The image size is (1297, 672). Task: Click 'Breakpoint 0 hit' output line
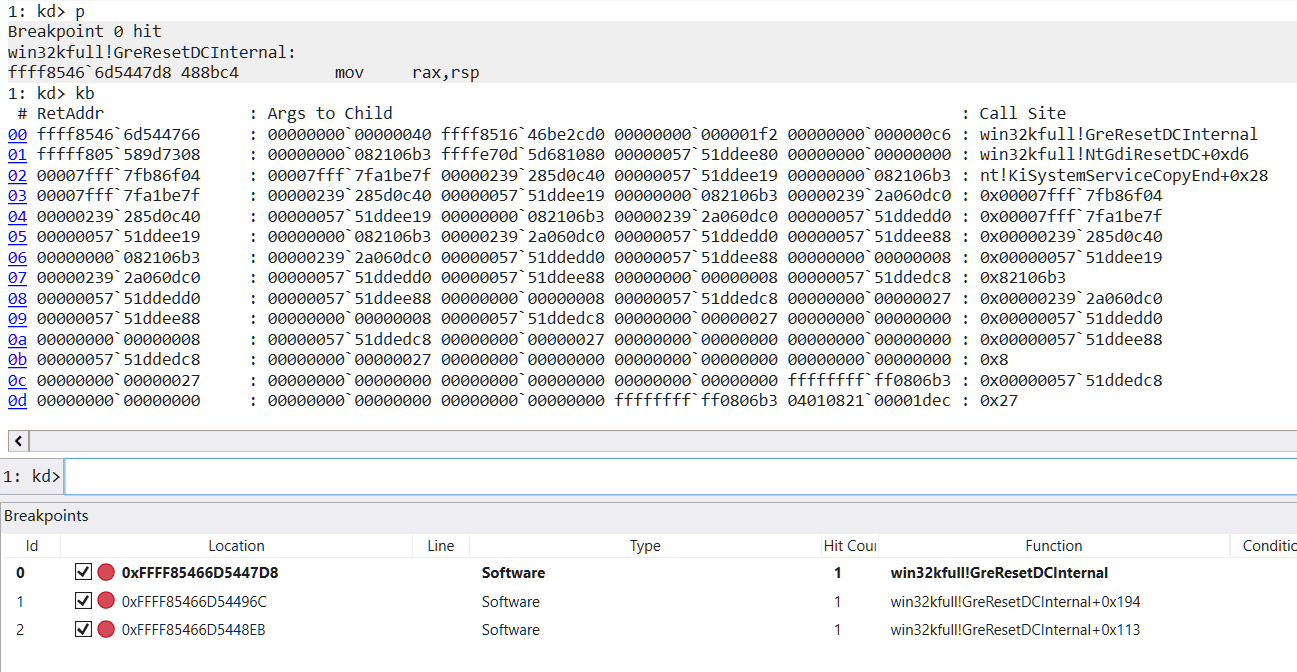(x=85, y=32)
